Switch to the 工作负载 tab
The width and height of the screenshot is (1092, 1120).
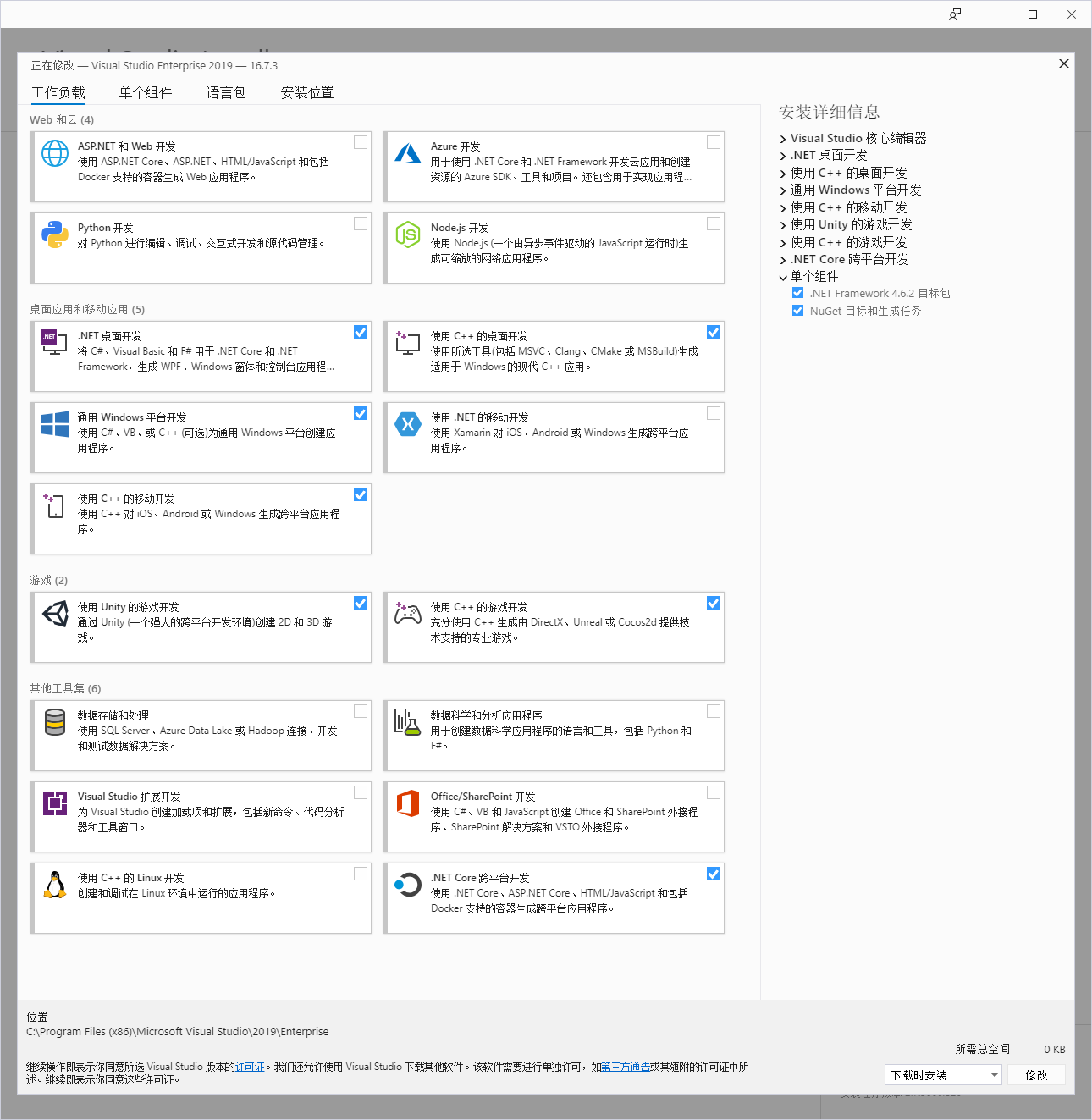(58, 92)
